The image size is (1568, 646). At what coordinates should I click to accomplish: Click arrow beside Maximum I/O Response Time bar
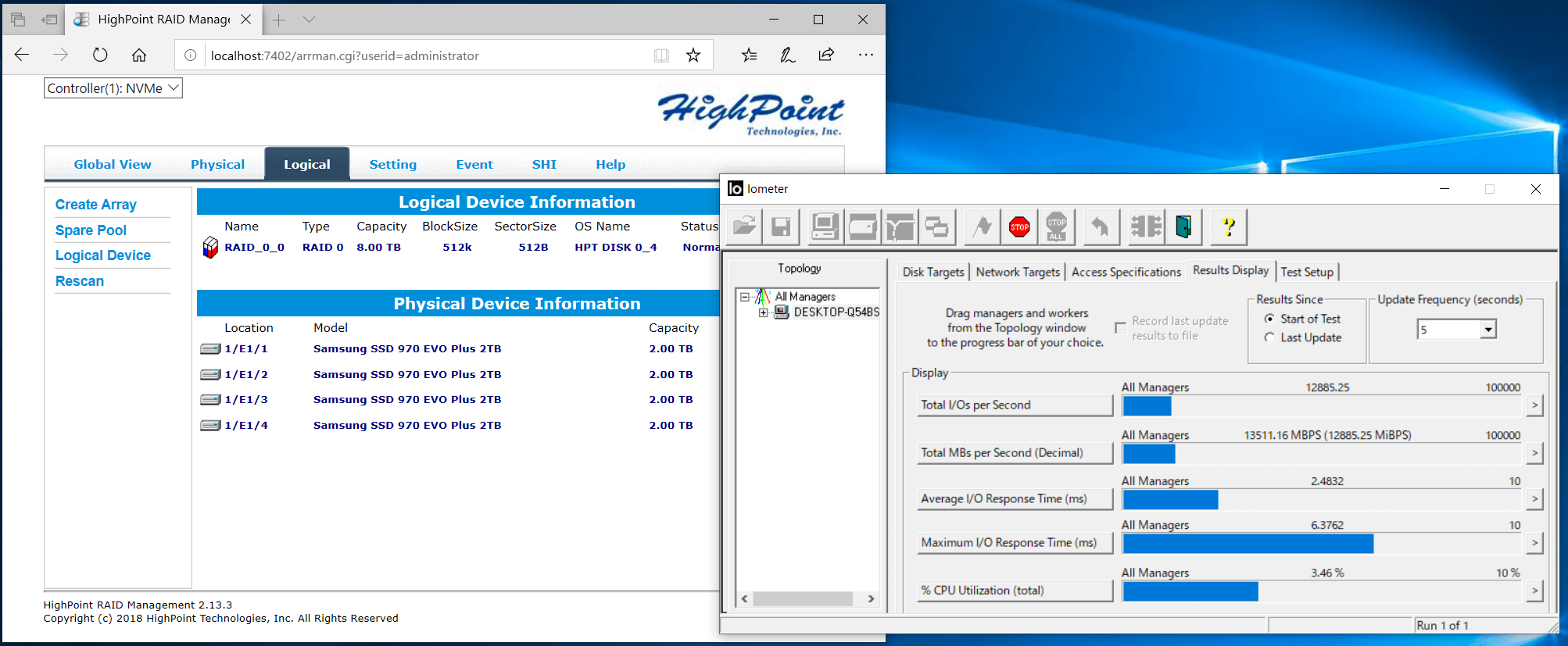(x=1534, y=543)
